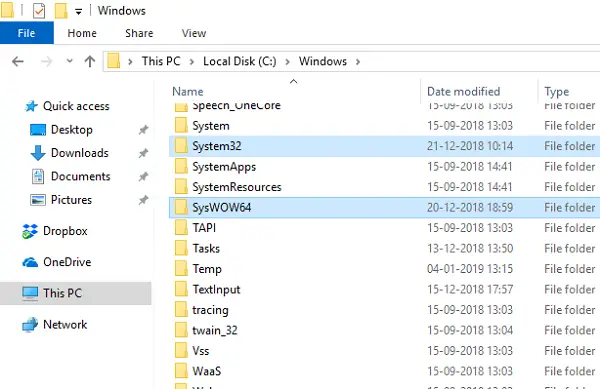Open Dropbox in the navigation pane
The width and height of the screenshot is (600, 389).
coord(65,231)
